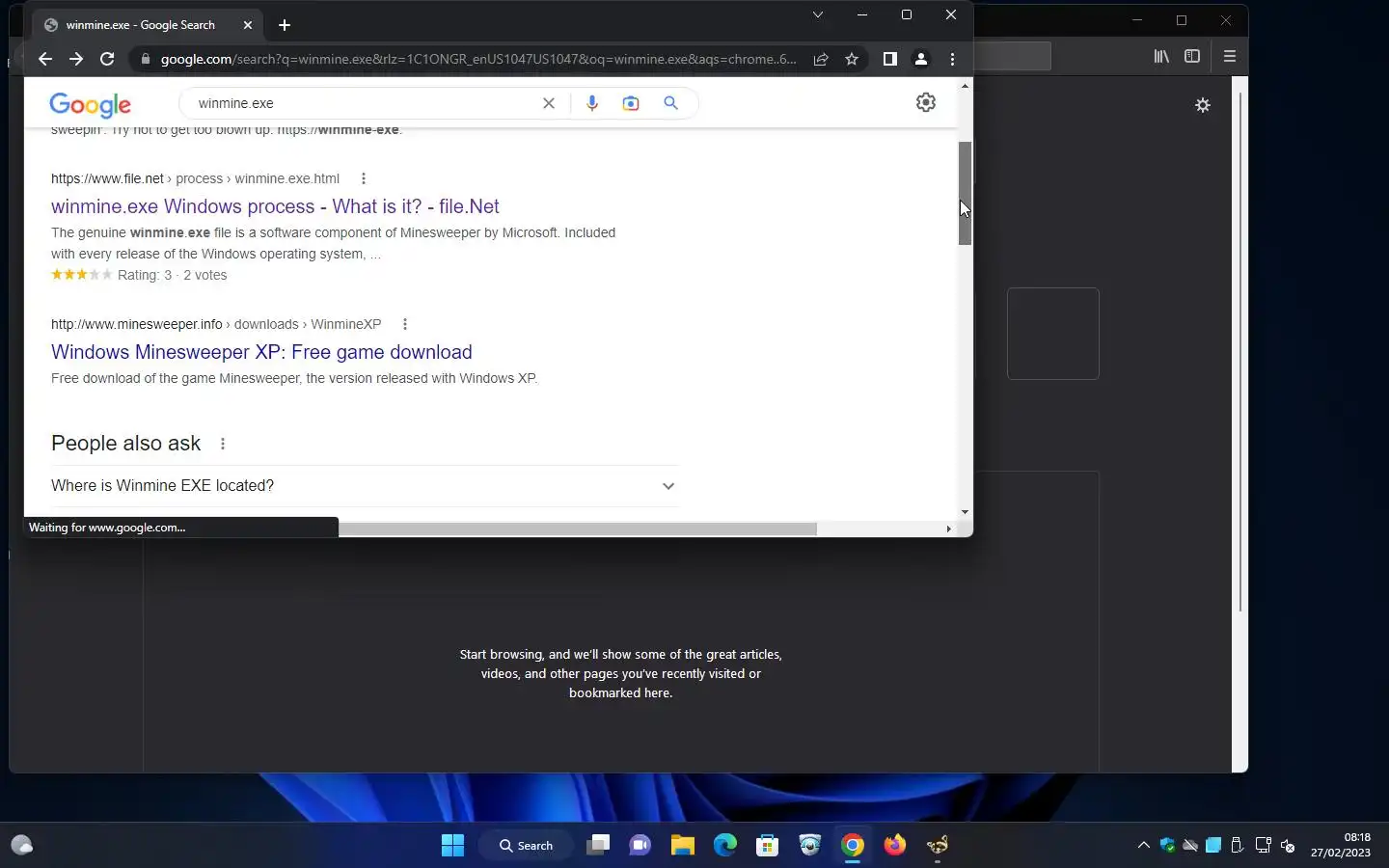Go forward in Chrome
Image resolution: width=1389 pixels, height=868 pixels.
pyautogui.click(x=76, y=59)
